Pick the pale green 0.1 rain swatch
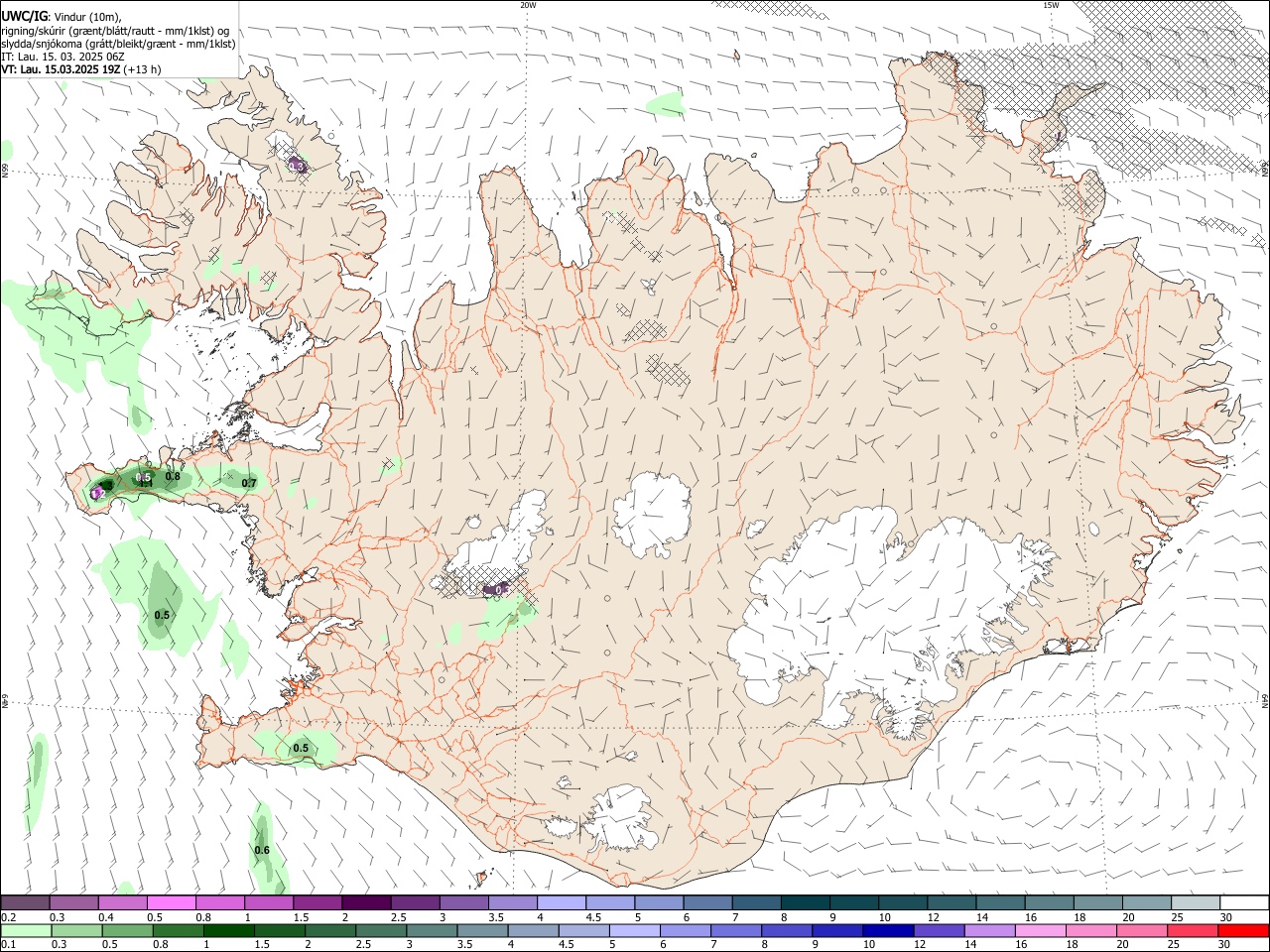Image resolution: width=1270 pixels, height=952 pixels. click(26, 930)
